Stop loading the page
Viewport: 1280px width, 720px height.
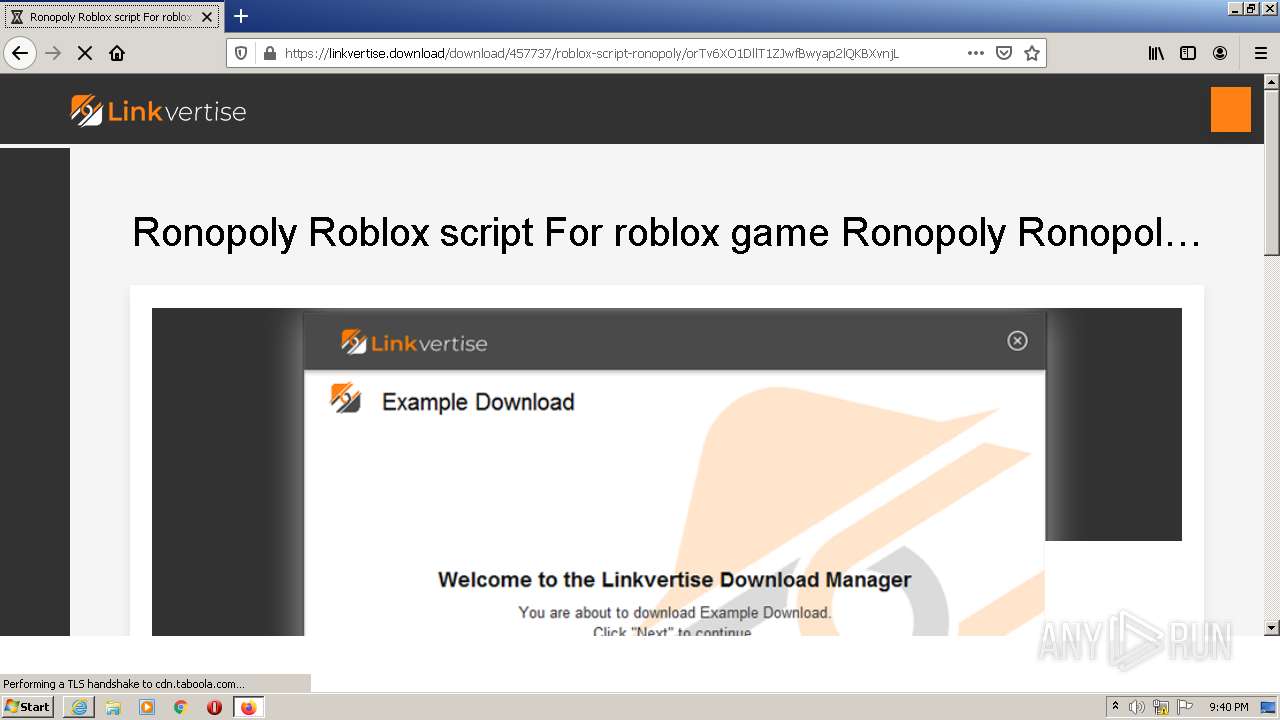(85, 53)
